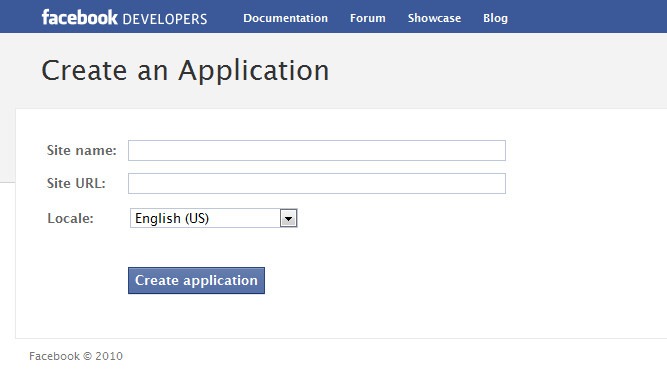
Task: Open the Showcase section
Action: click(x=434, y=18)
